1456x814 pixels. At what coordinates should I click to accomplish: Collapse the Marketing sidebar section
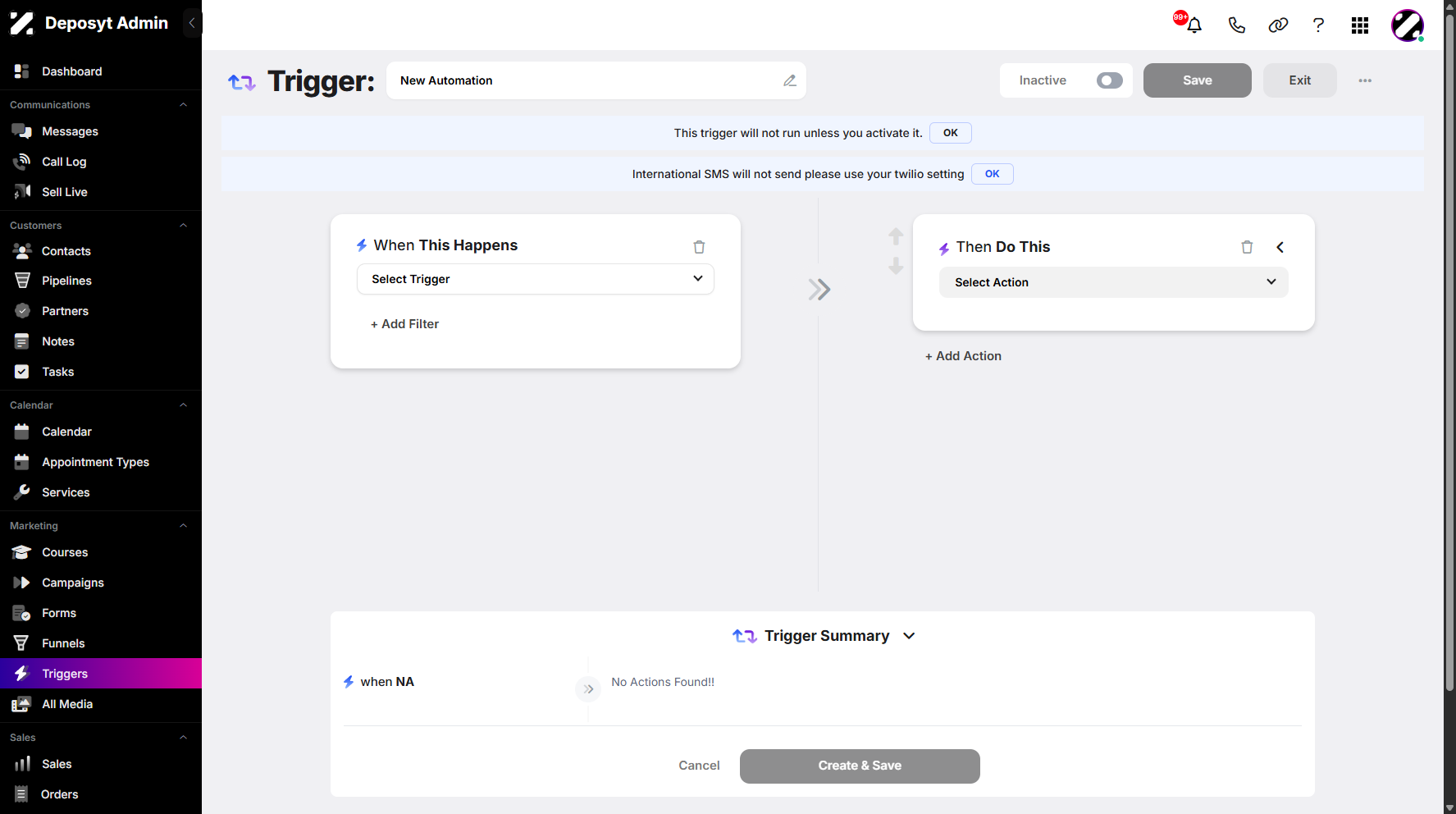(x=183, y=526)
